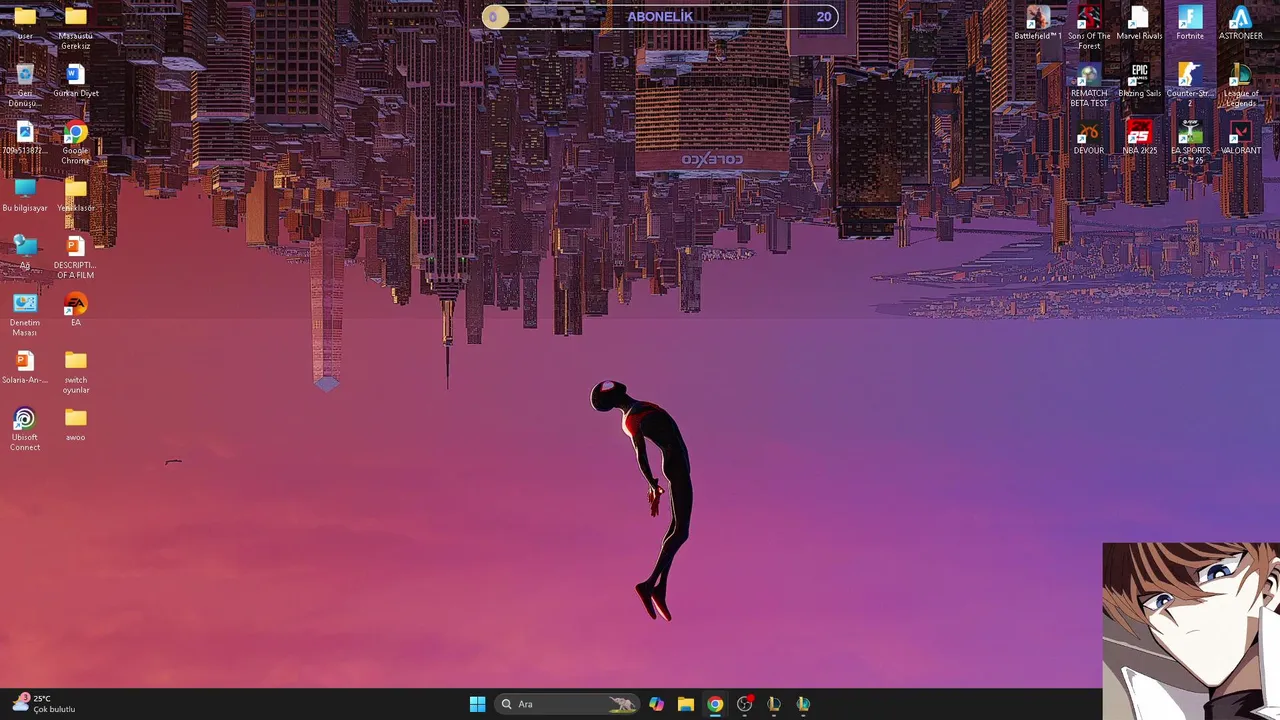Screen dimensions: 1280x720
Task: Open the switch oyunlar folder
Action: pyautogui.click(x=75, y=372)
